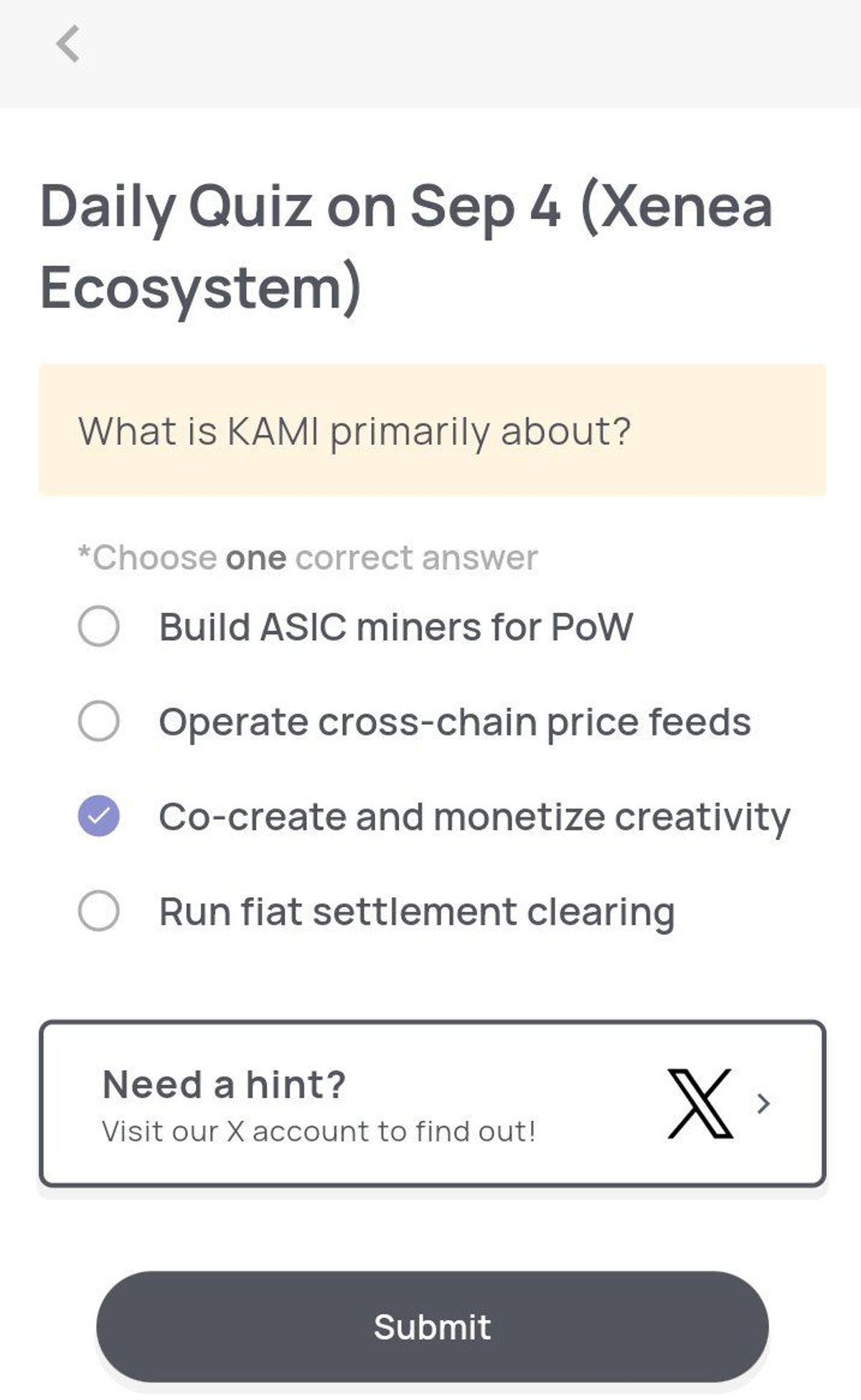
Task: Click the KAMI question banner
Action: pos(433,430)
